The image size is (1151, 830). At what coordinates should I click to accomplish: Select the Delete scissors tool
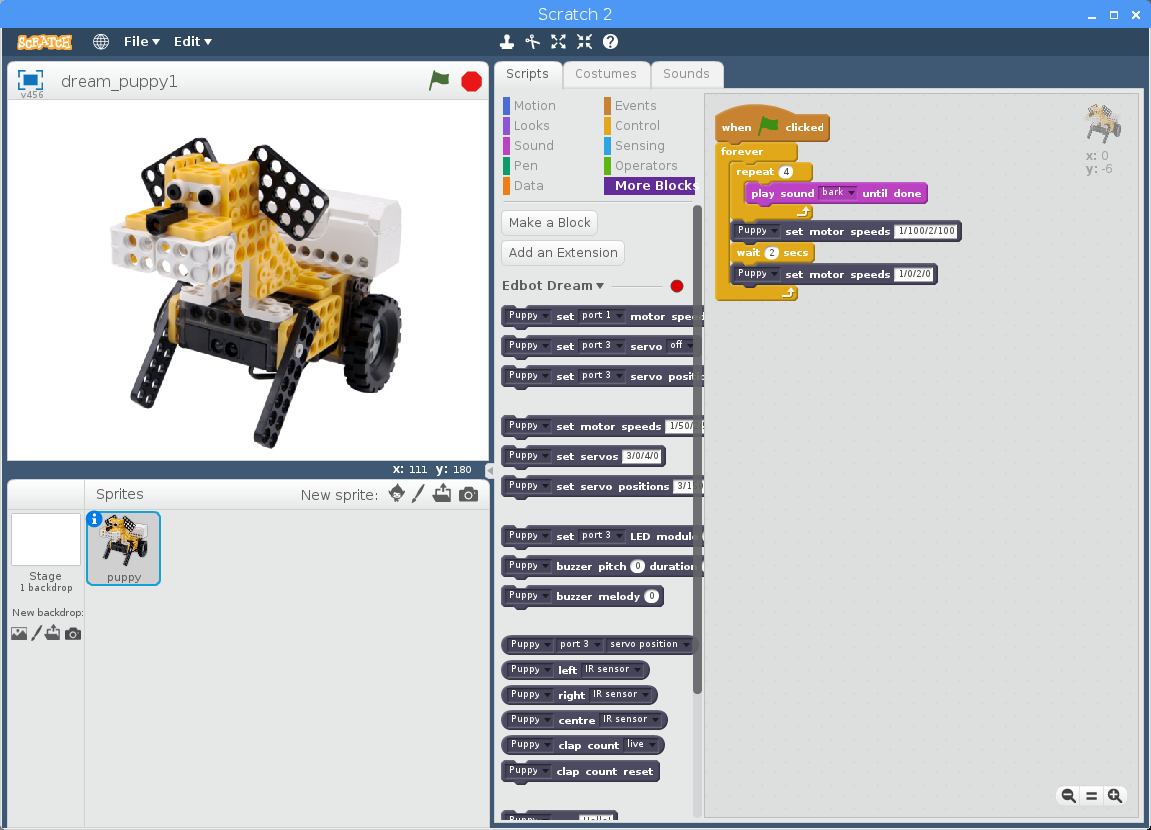533,42
